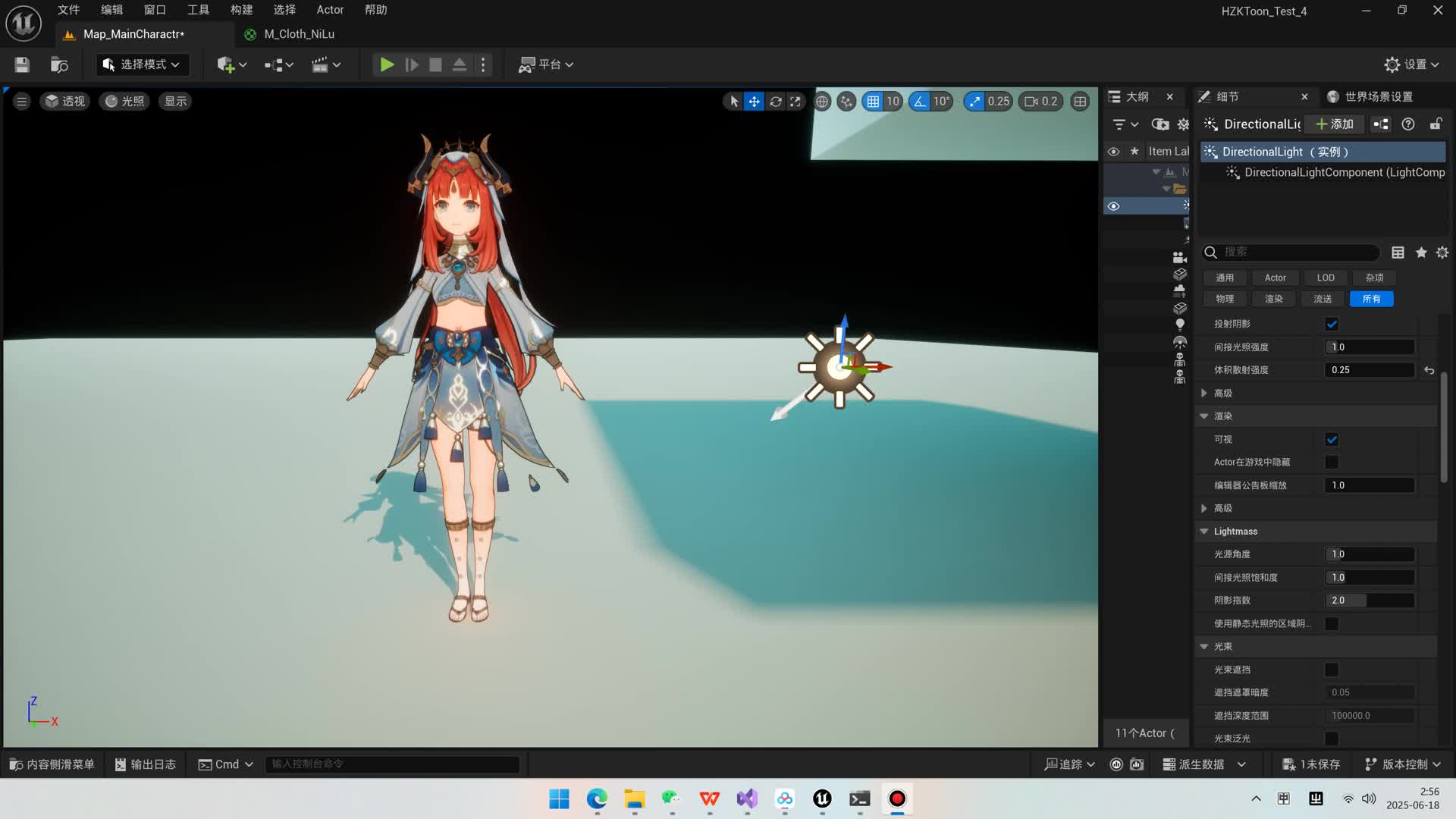This screenshot has width=1456, height=819.
Task: Select the 渲染 category filter
Action: (1274, 300)
